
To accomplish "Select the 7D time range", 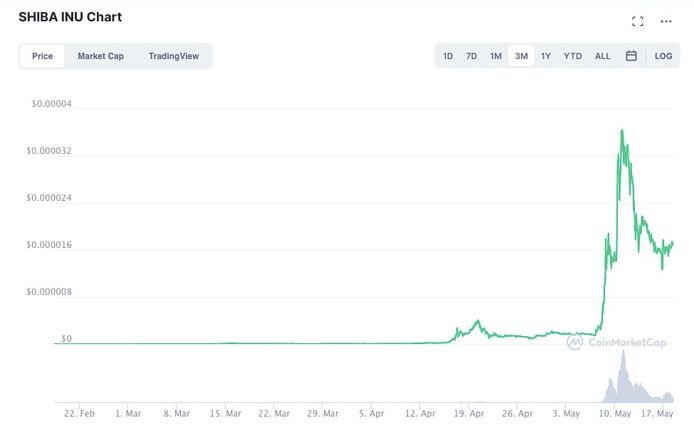I will (x=471, y=56).
